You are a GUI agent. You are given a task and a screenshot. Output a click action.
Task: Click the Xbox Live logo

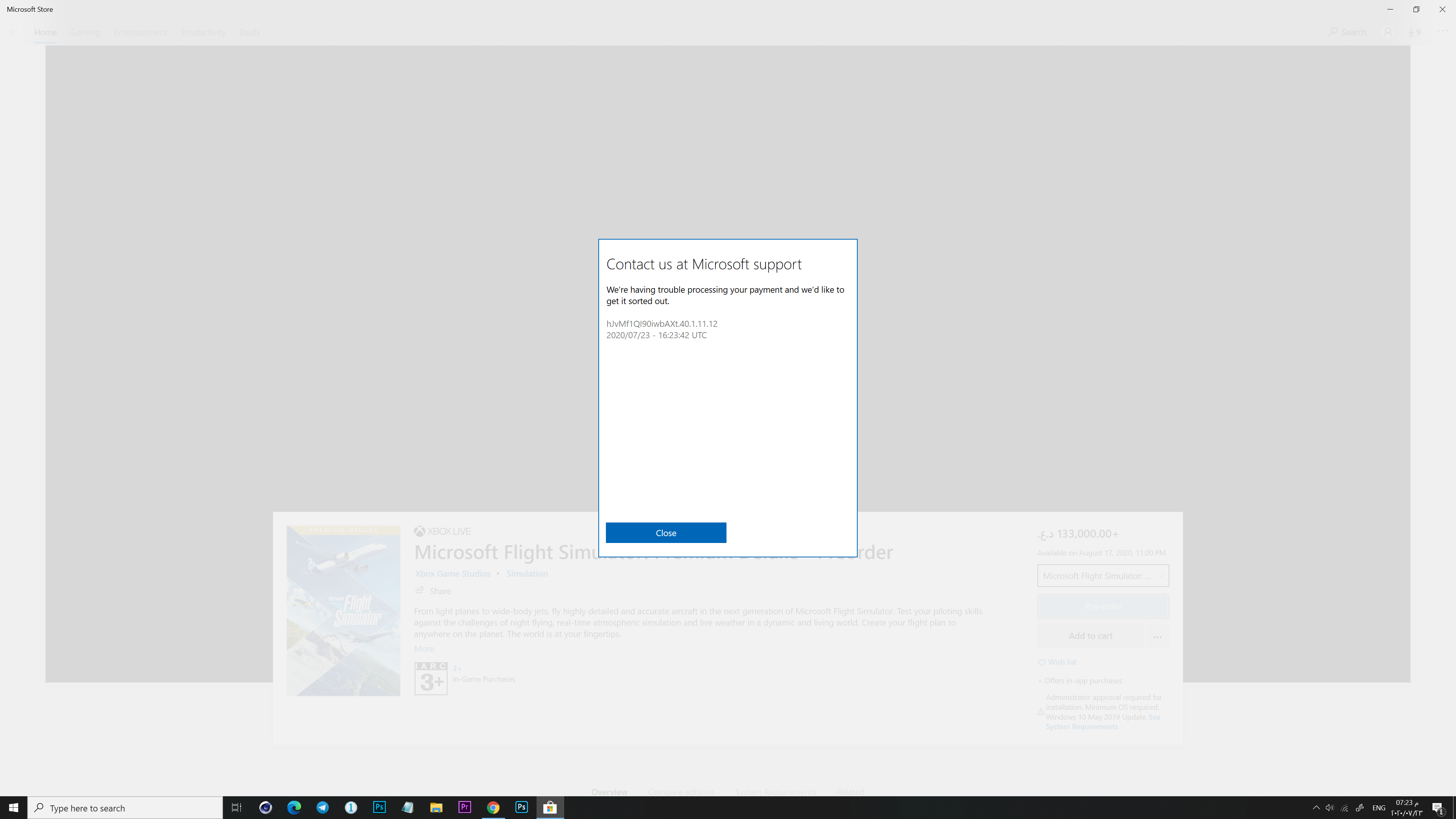(442, 531)
